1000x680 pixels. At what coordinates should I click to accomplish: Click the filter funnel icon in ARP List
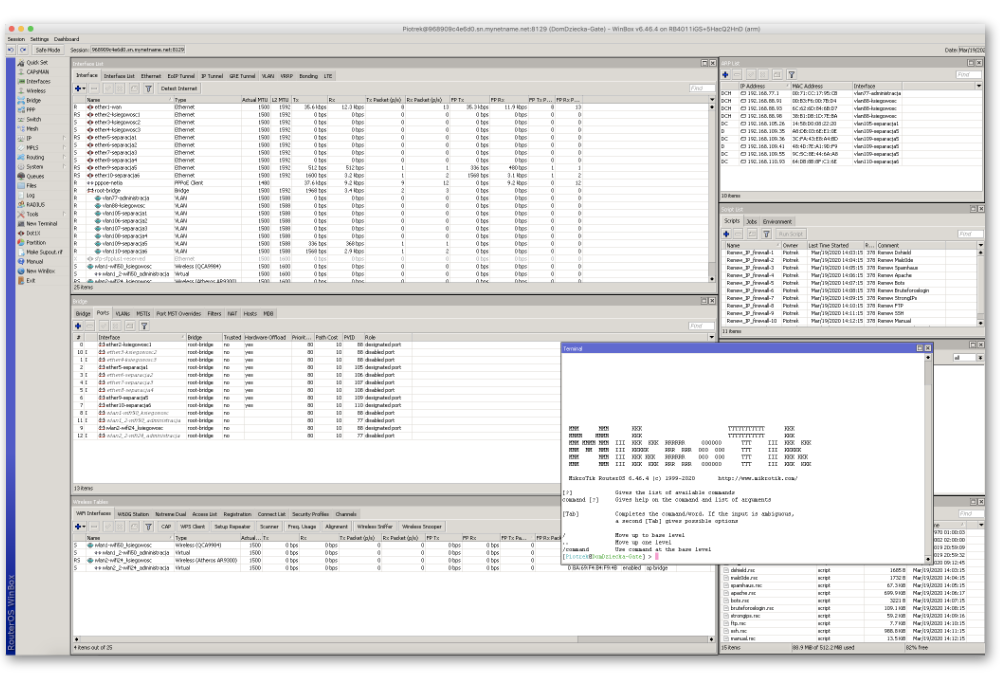pos(791,75)
